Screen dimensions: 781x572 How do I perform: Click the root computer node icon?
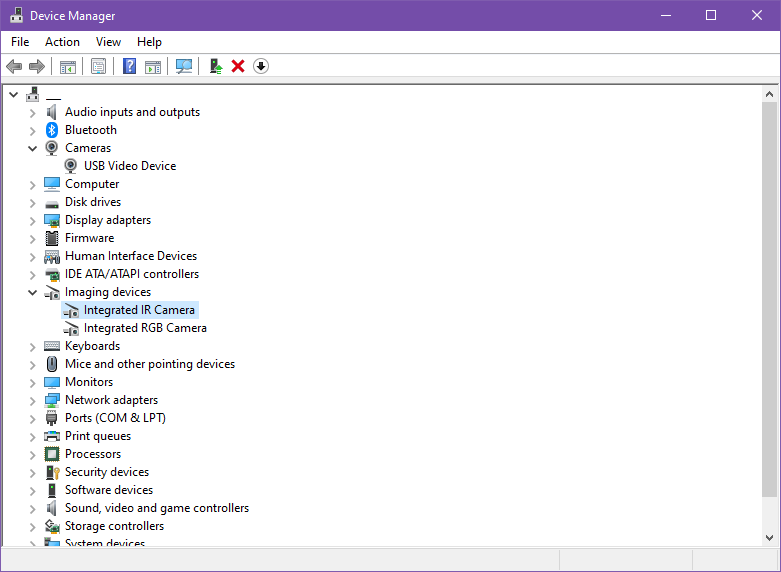point(33,94)
